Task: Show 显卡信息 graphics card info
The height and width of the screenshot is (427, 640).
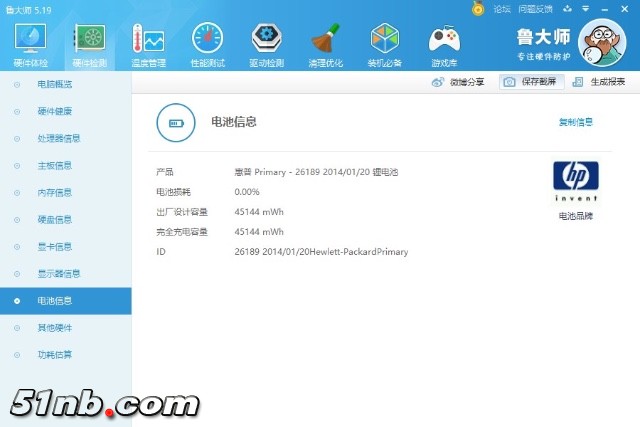Action: click(x=54, y=246)
